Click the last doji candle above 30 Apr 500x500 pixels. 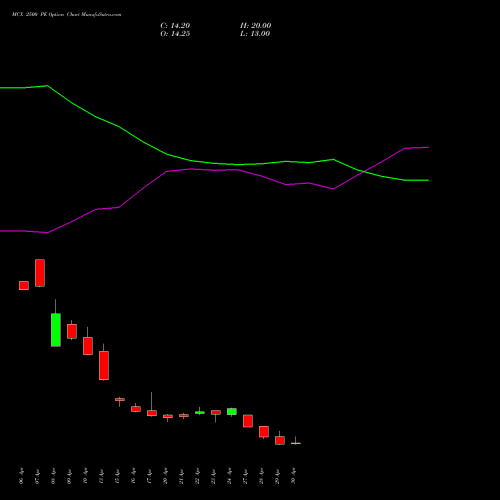click(x=296, y=443)
